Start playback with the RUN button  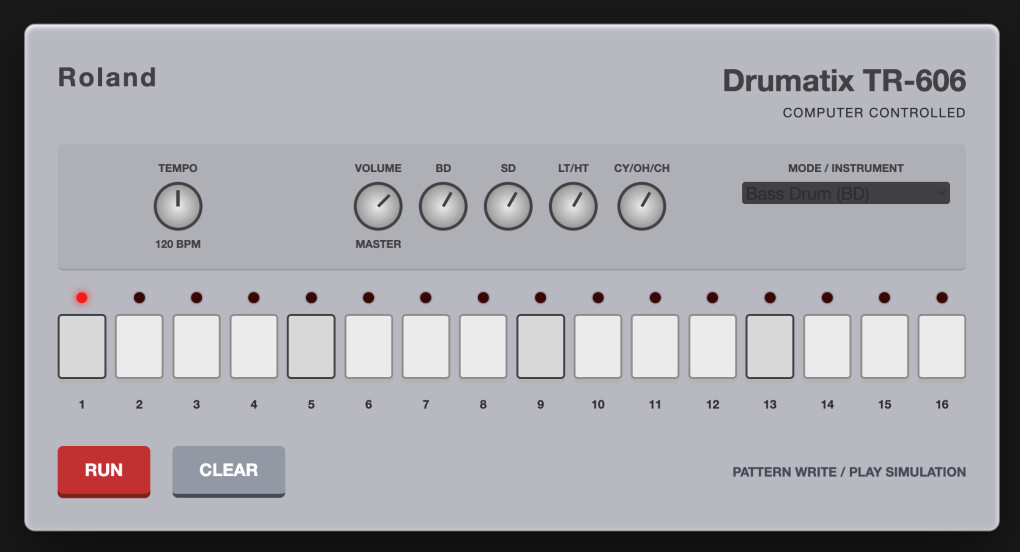[104, 471]
